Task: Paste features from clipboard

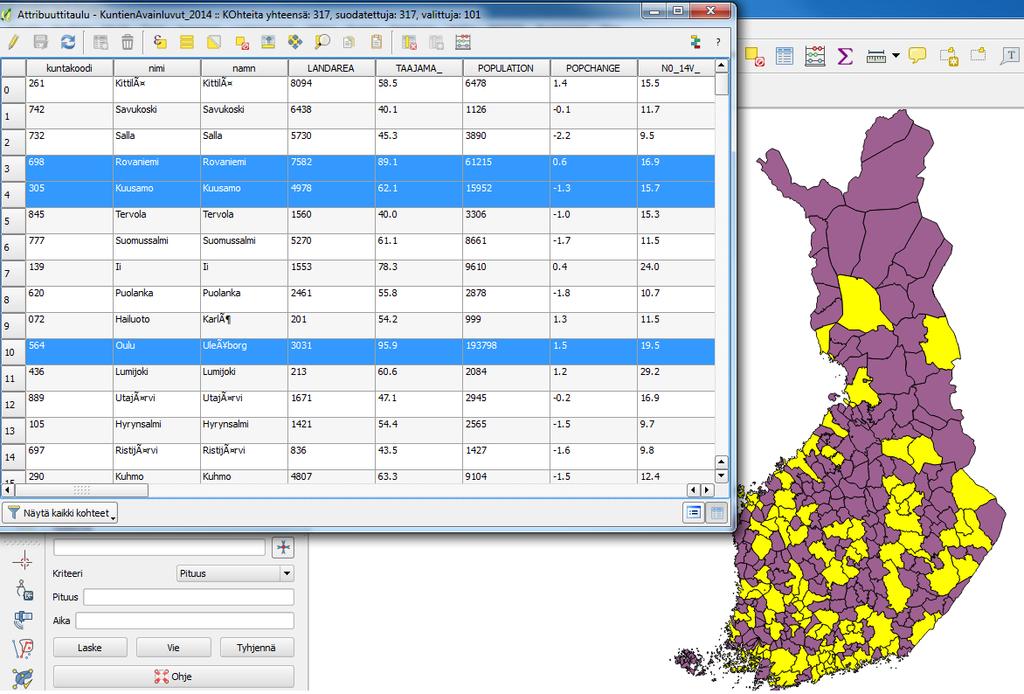Action: click(x=376, y=42)
